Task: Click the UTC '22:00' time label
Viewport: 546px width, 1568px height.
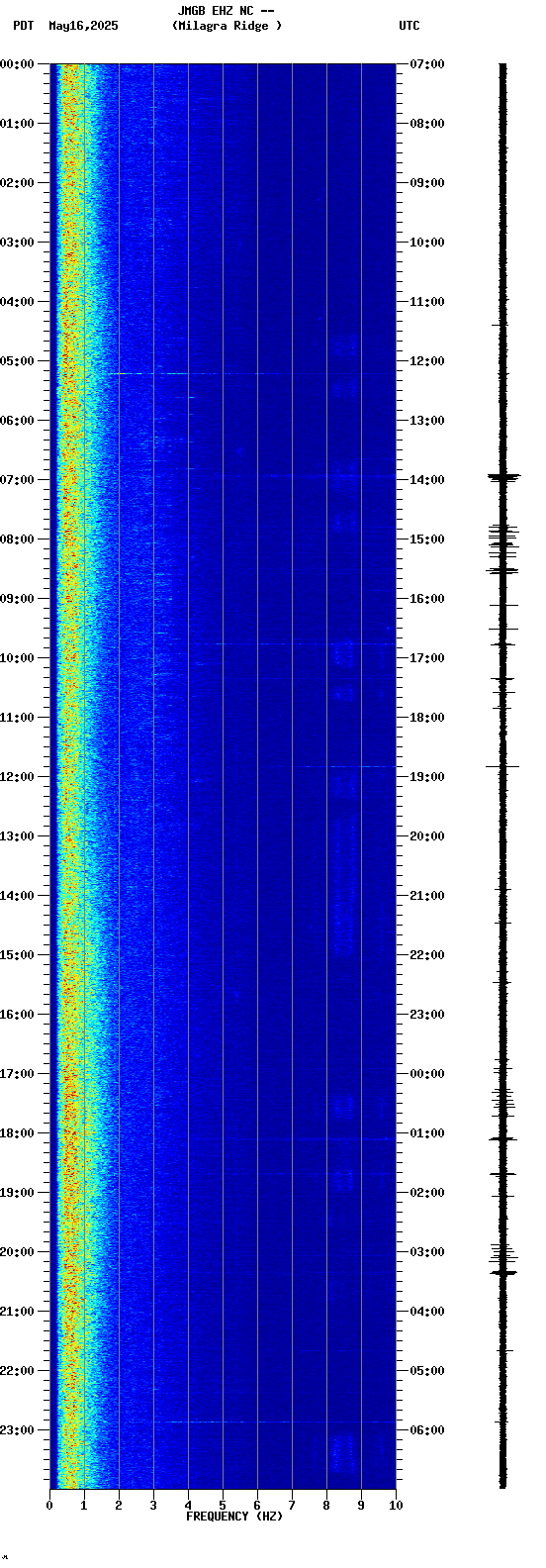Action: pos(427,955)
